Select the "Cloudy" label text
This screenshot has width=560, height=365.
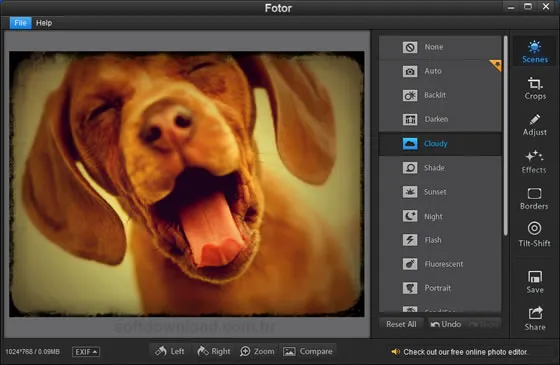(435, 144)
